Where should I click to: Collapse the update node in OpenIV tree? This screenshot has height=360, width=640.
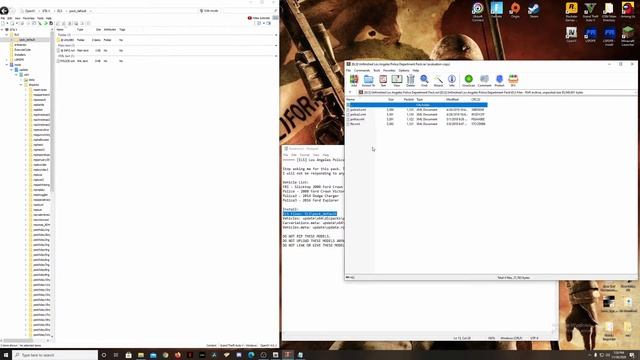pos(12,70)
